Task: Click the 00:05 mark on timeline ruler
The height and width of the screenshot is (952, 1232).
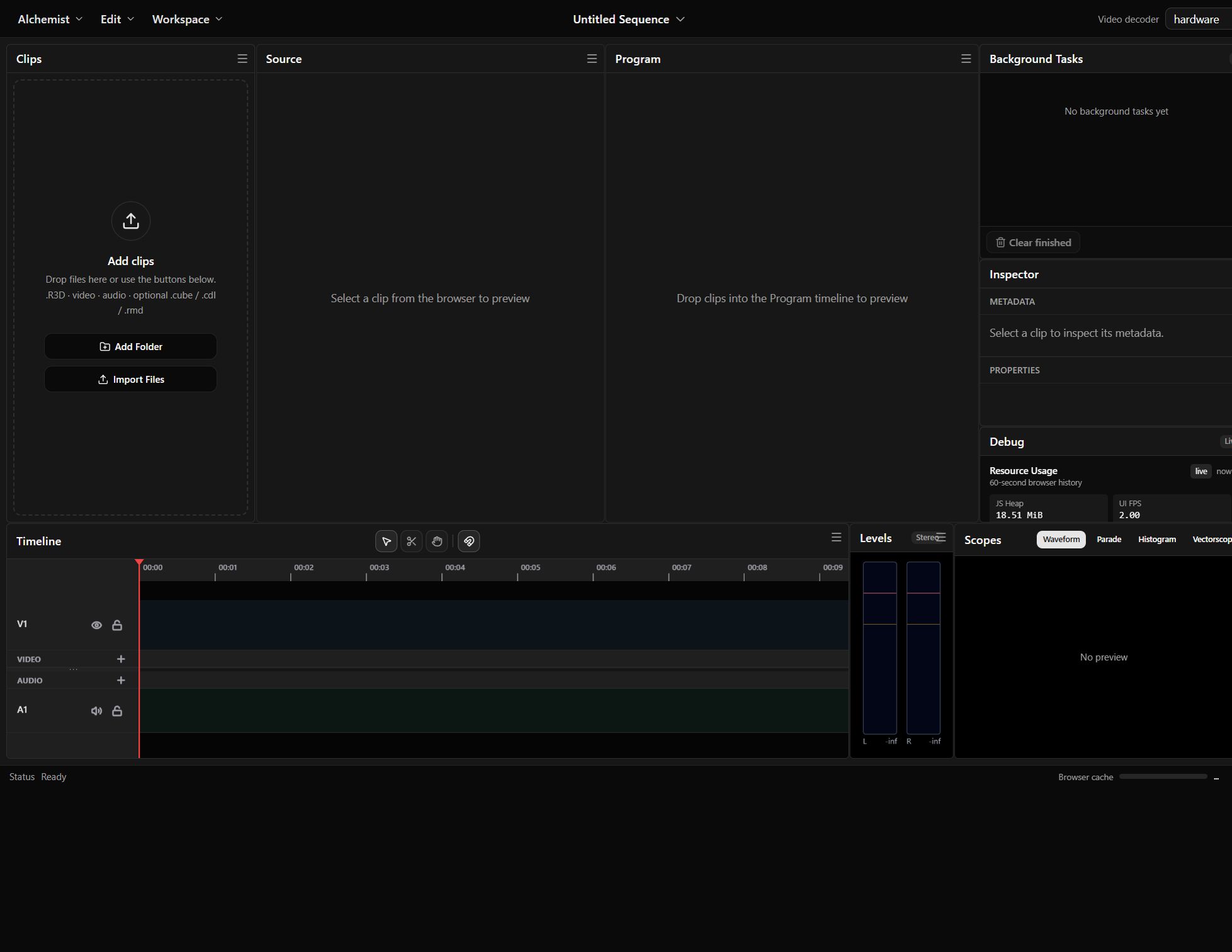Action: pyautogui.click(x=530, y=567)
